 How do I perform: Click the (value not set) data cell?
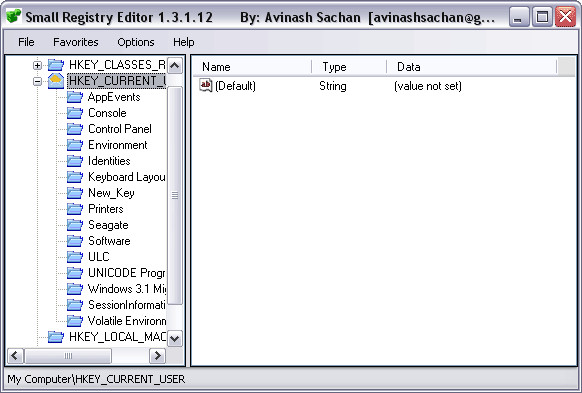[x=428, y=86]
